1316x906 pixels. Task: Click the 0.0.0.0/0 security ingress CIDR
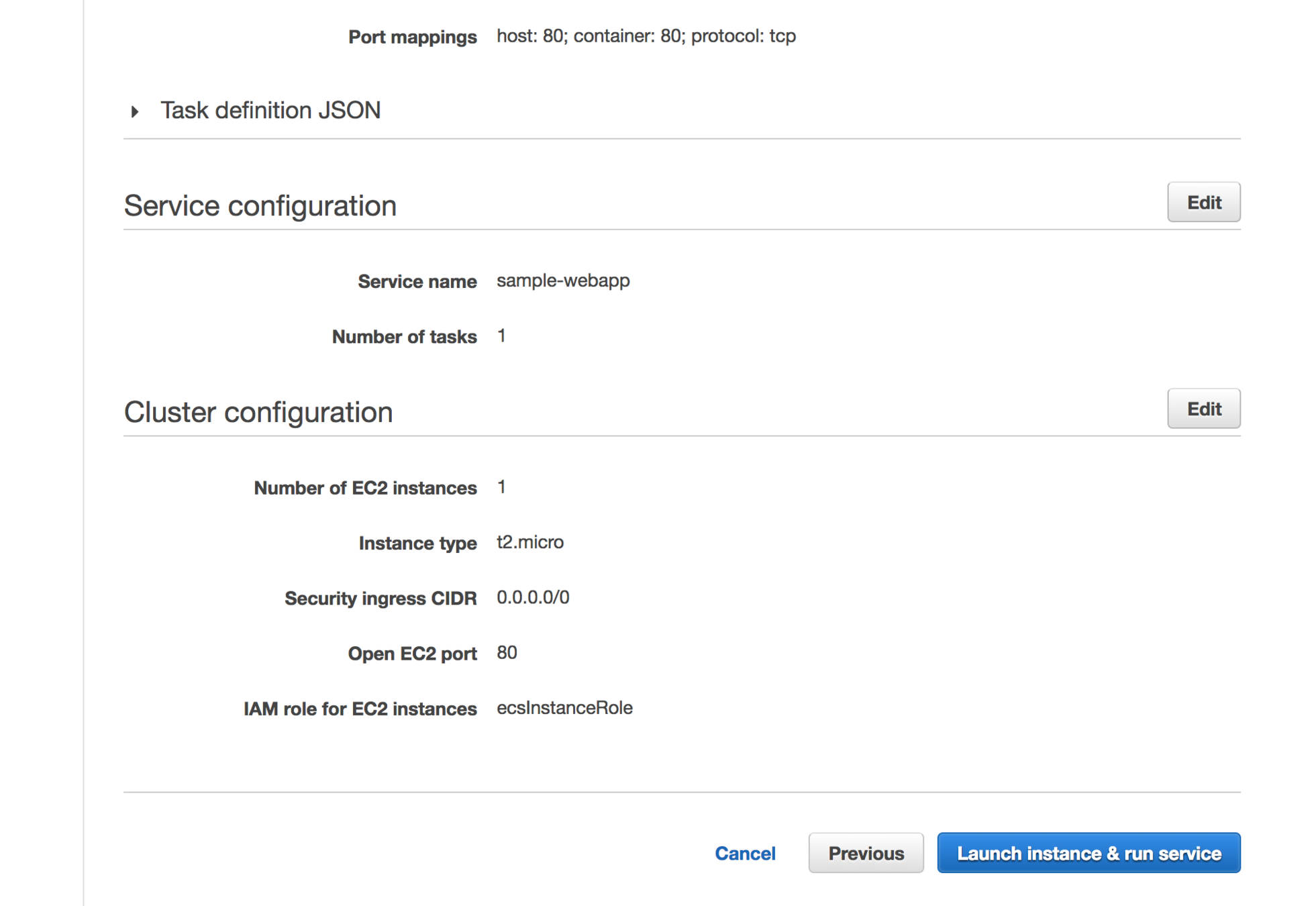pos(532,597)
